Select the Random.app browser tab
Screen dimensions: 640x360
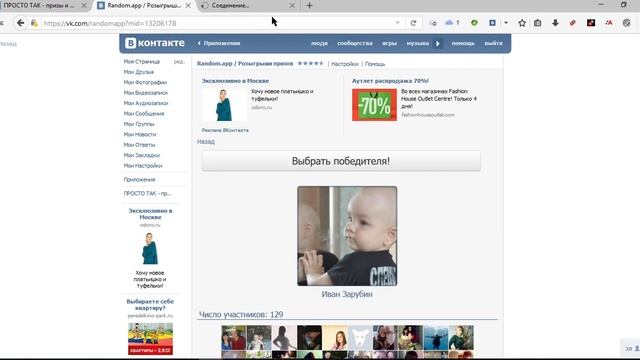pos(144,5)
